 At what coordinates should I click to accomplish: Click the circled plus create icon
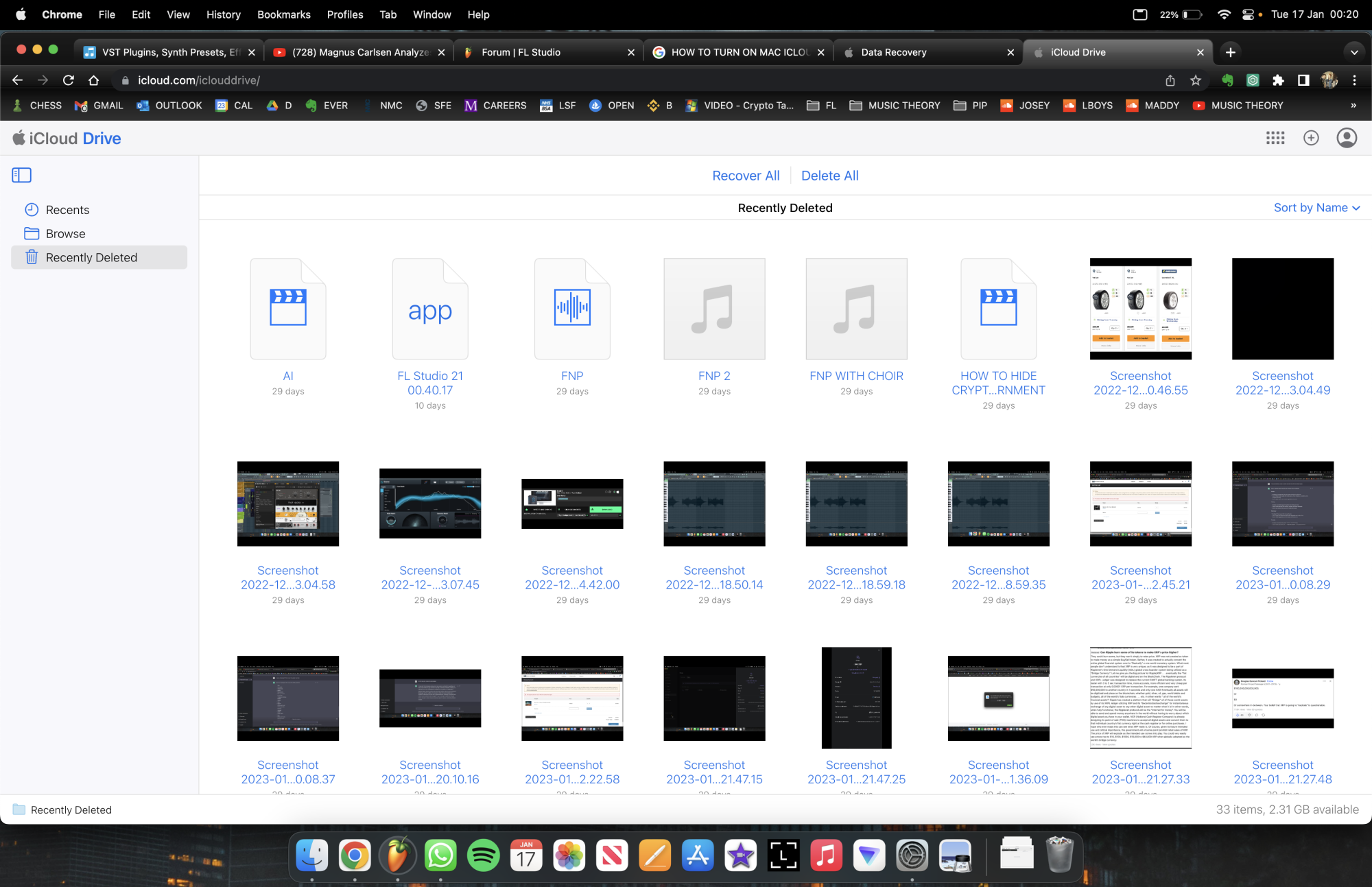point(1311,138)
